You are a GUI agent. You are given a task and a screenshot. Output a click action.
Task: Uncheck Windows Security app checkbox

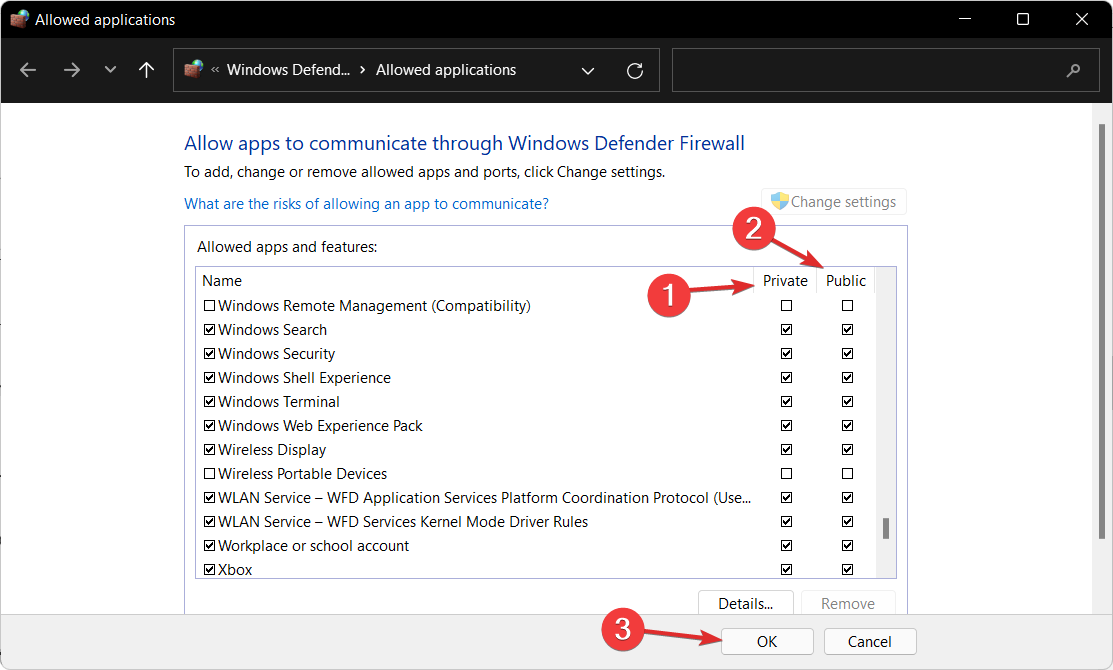[209, 353]
